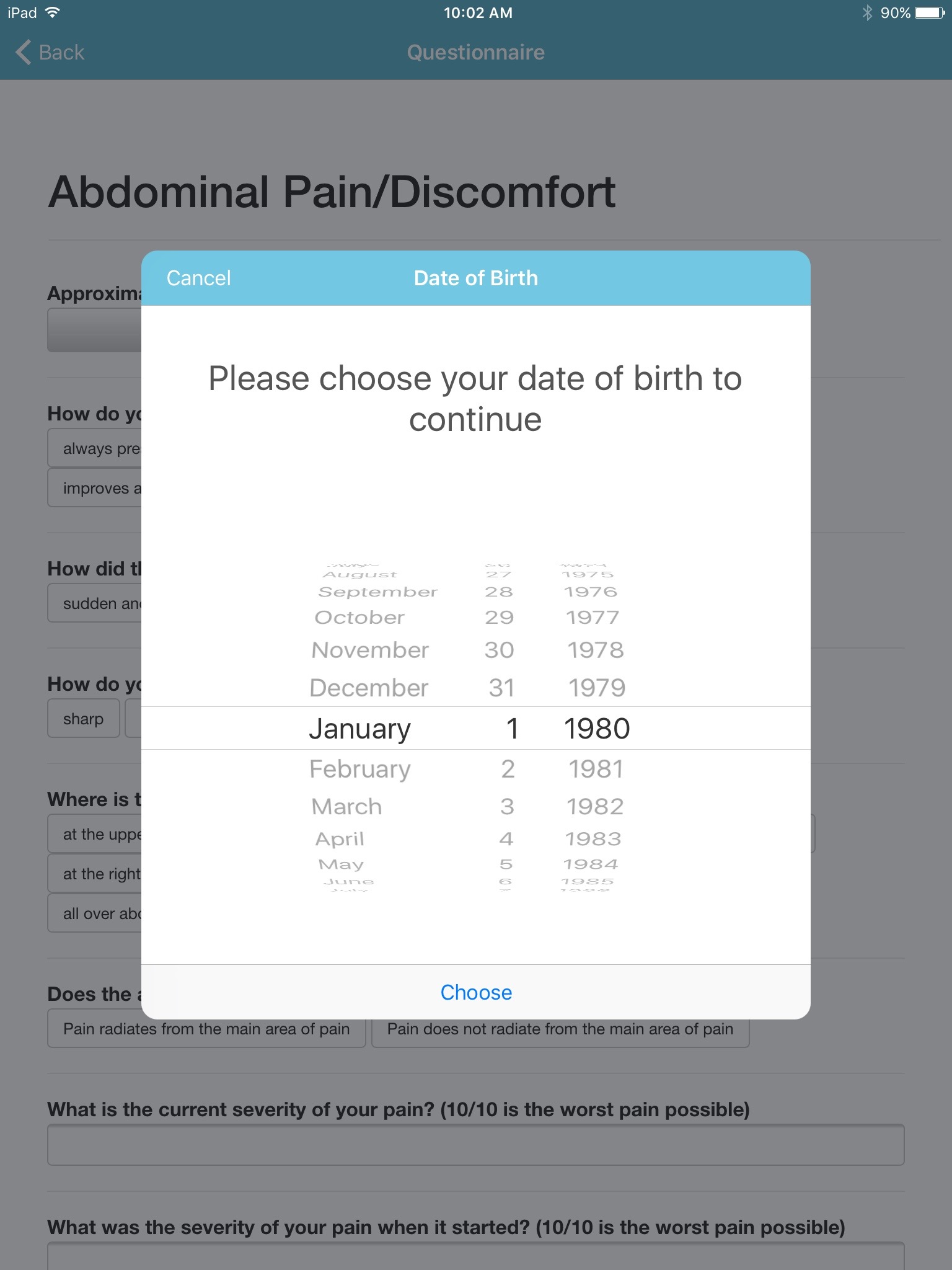This screenshot has width=952, height=1270.
Task: Confirm date with the Choose button
Action: (x=476, y=992)
